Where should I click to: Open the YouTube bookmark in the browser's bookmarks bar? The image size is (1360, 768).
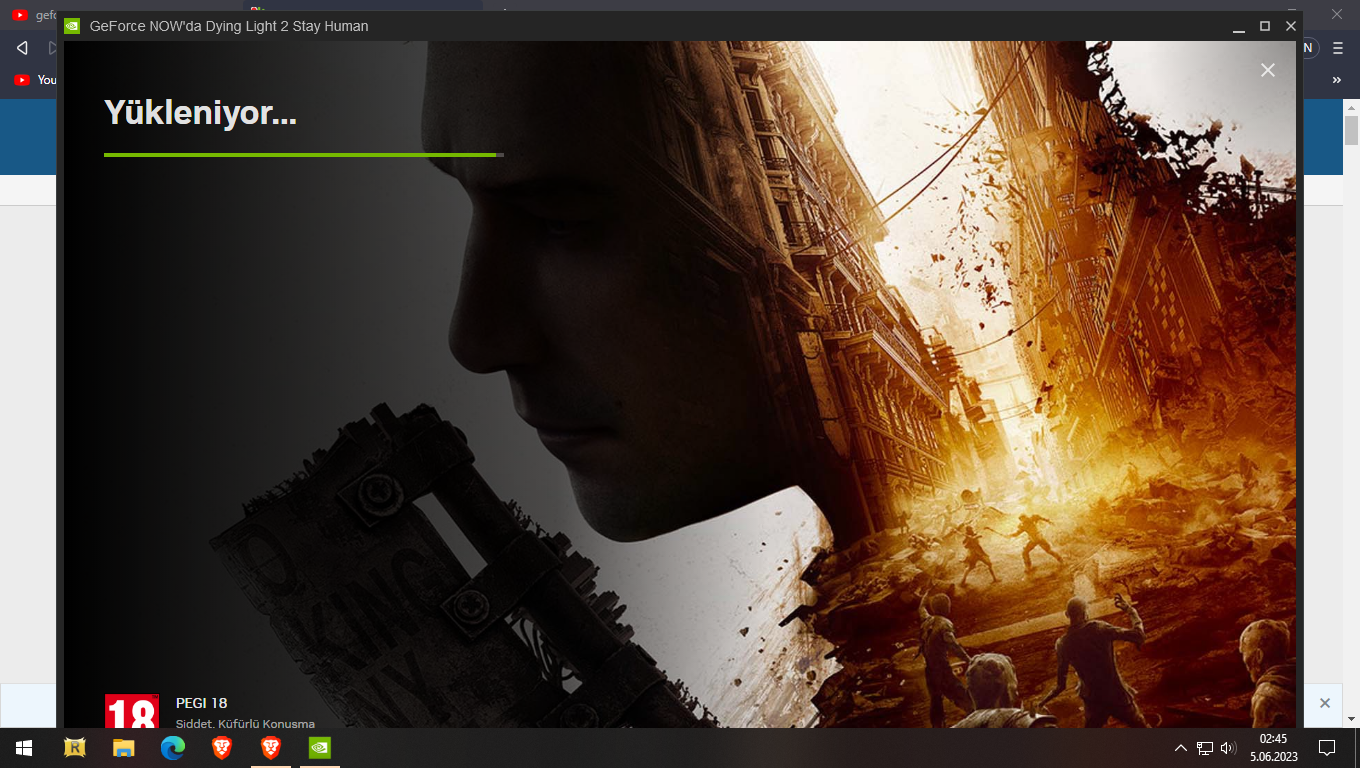pos(34,79)
